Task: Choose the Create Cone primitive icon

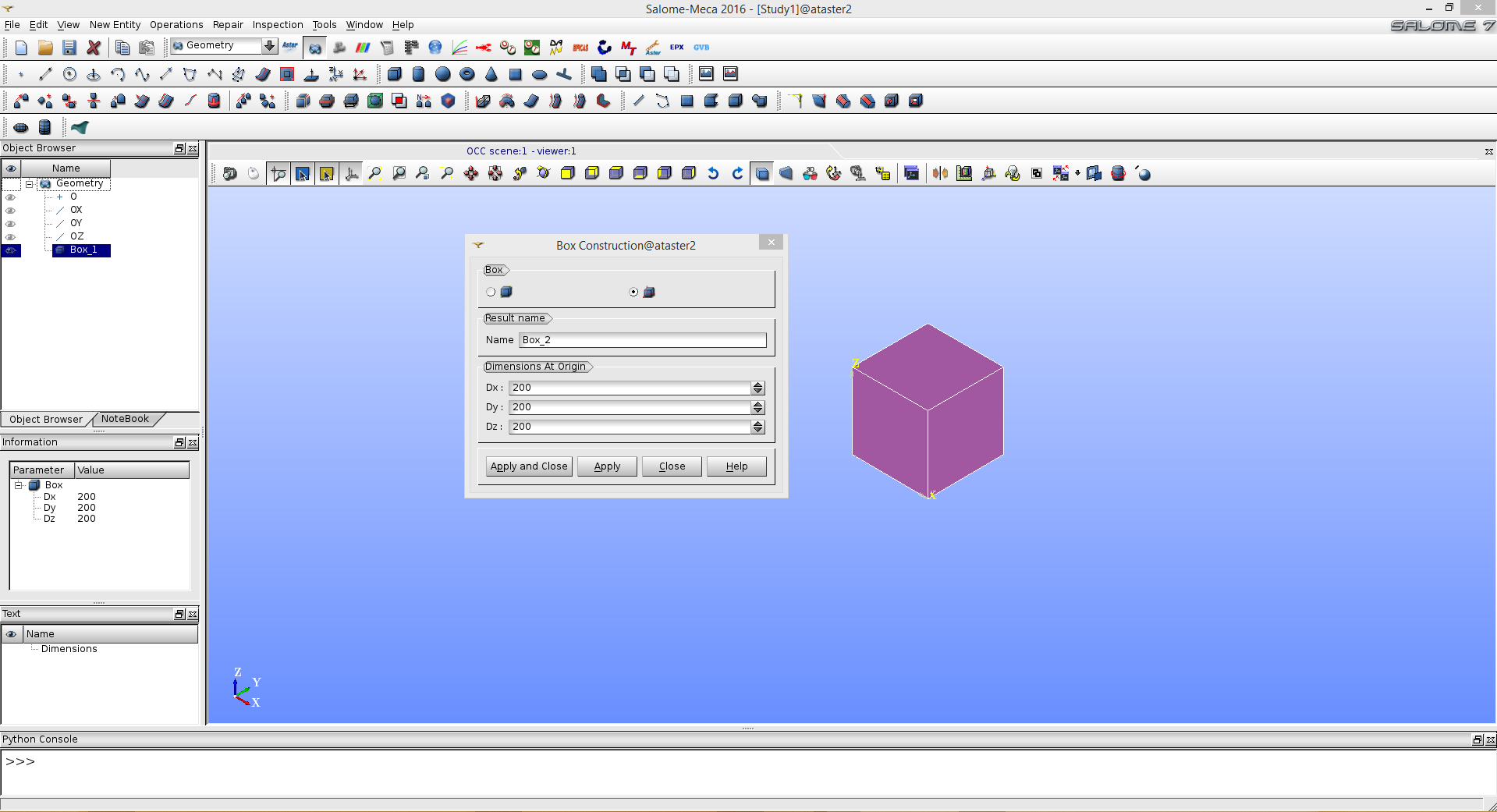Action: point(491,74)
